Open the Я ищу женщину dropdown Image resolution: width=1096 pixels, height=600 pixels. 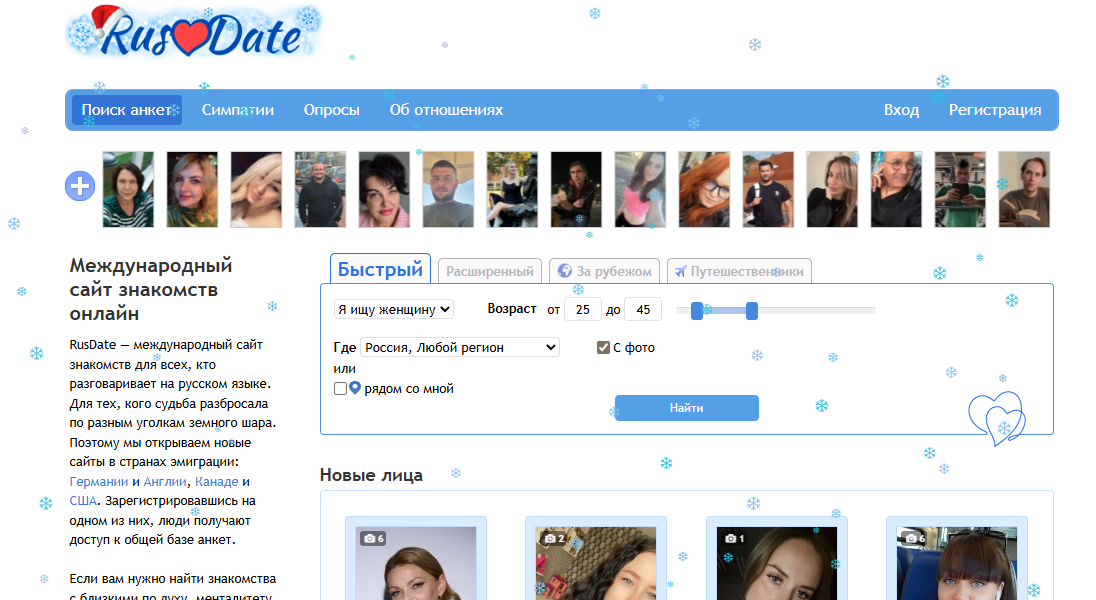pyautogui.click(x=394, y=310)
